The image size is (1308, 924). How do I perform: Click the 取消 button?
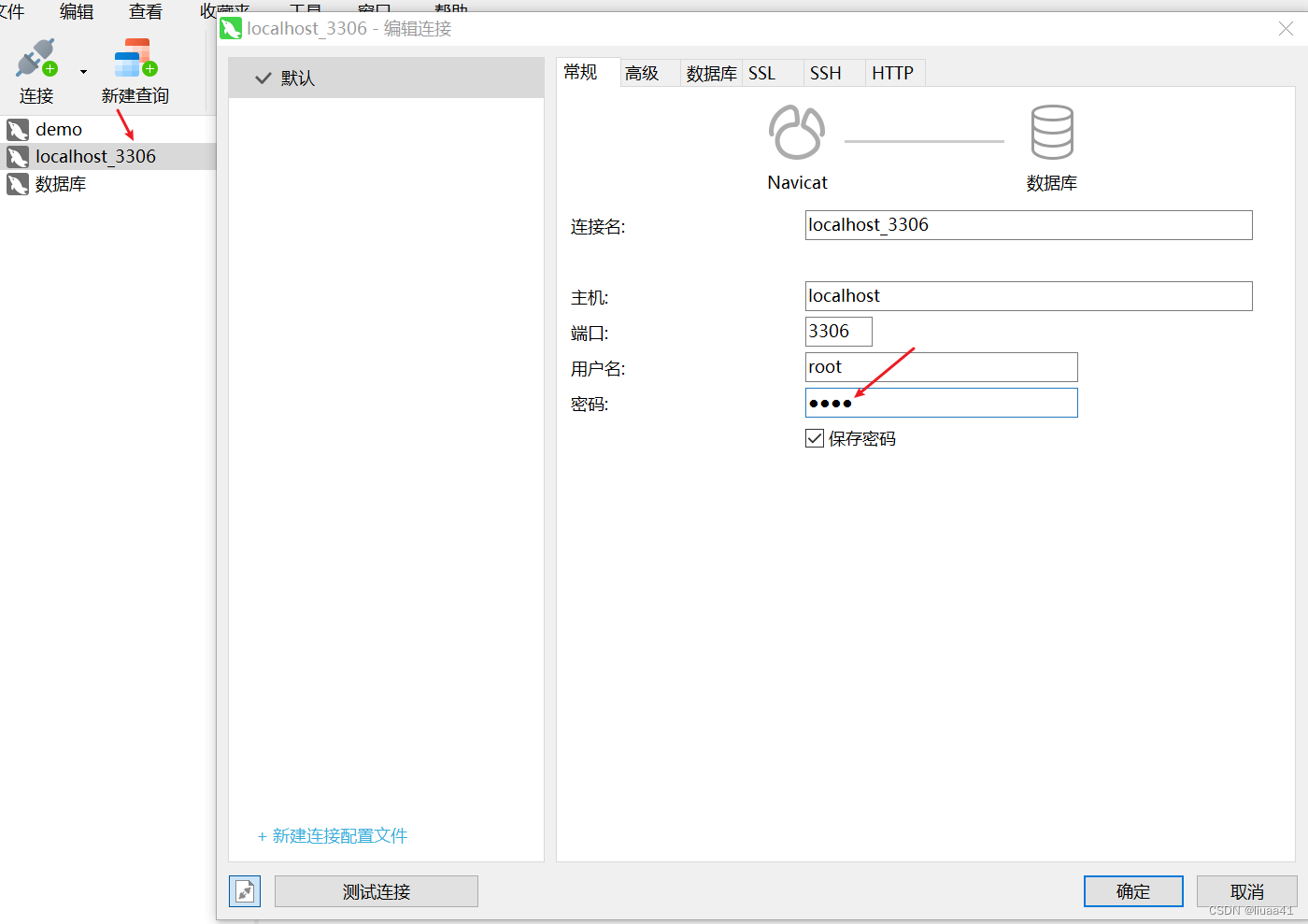(x=1247, y=891)
